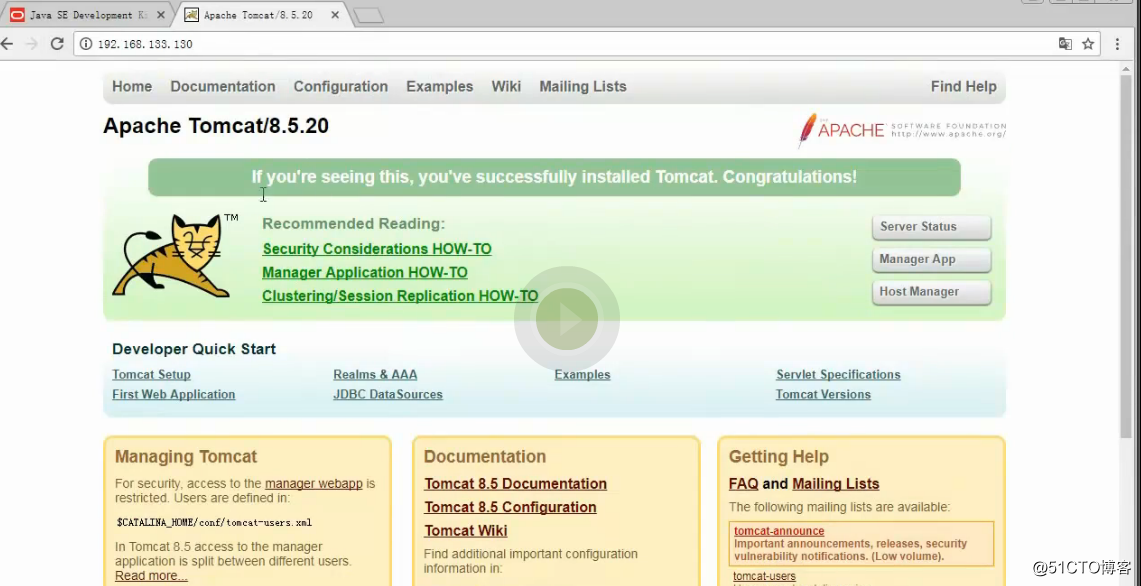Switch to Apache Tomcat/8.5.20 tab

tap(263, 15)
